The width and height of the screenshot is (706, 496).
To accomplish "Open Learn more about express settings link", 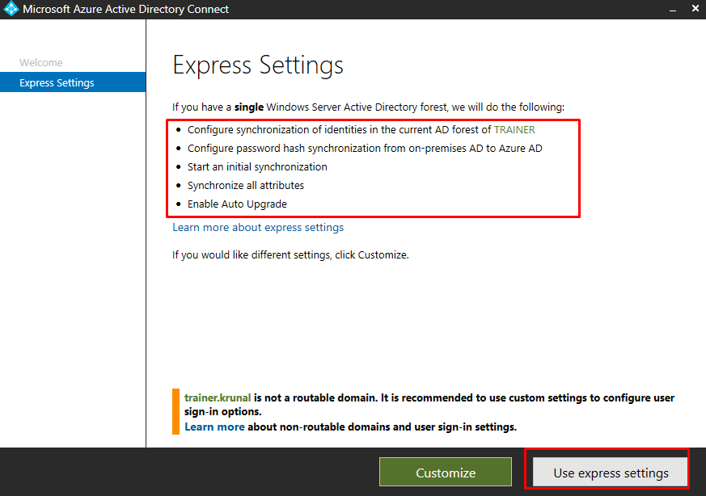I will coord(258,227).
